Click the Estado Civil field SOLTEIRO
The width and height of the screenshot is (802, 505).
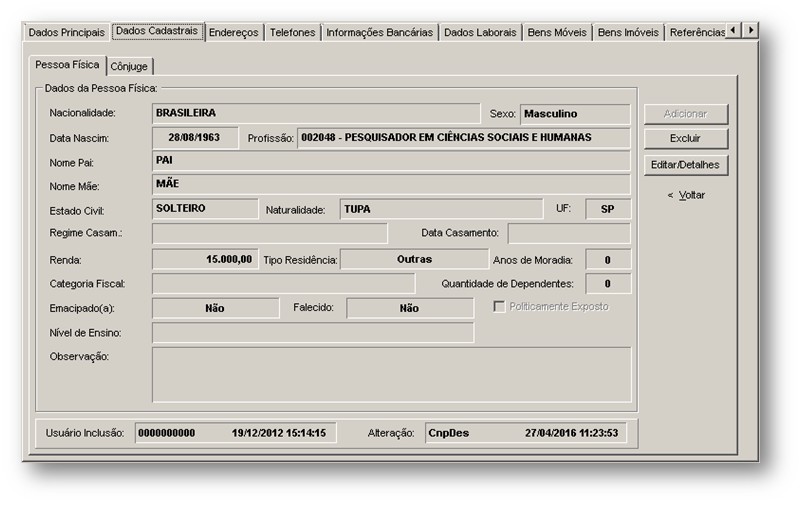(205, 209)
